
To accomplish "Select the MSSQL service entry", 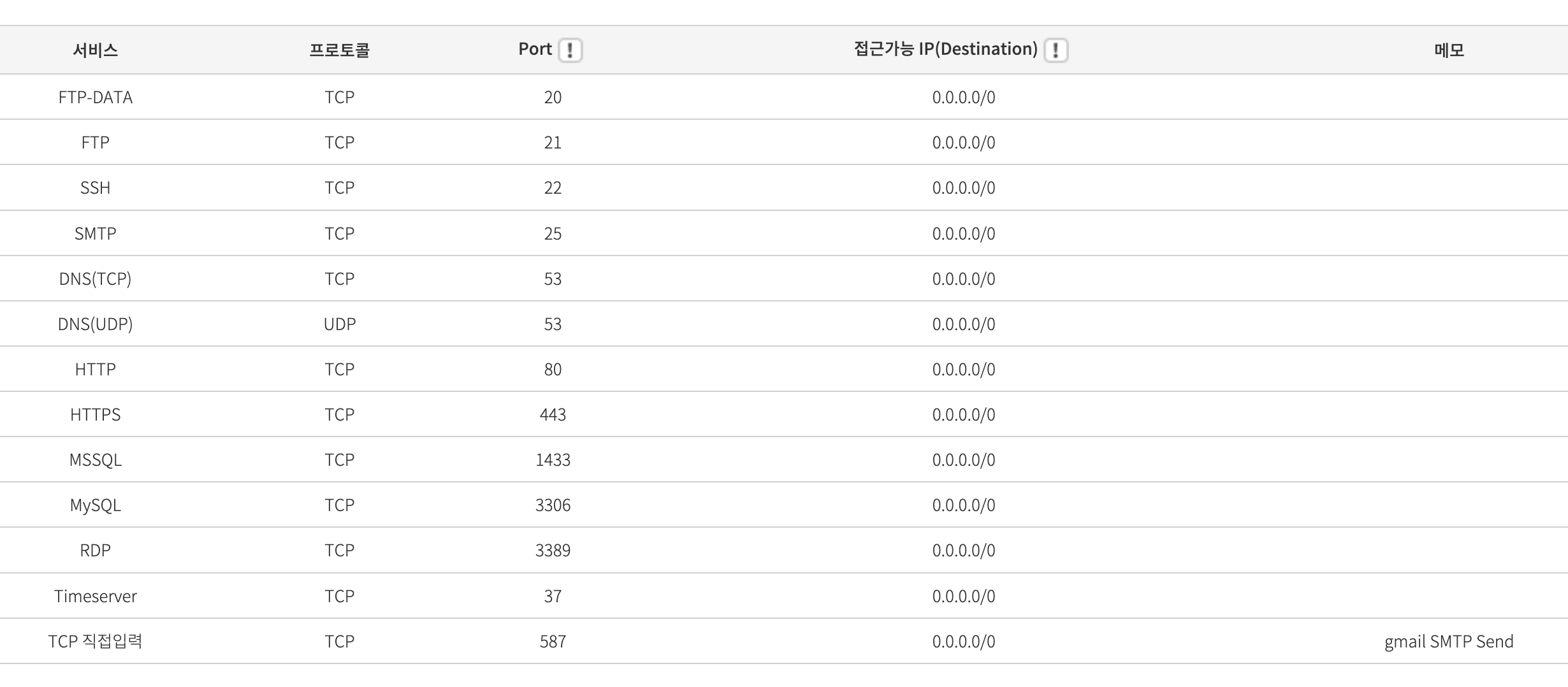I will coord(95,459).
